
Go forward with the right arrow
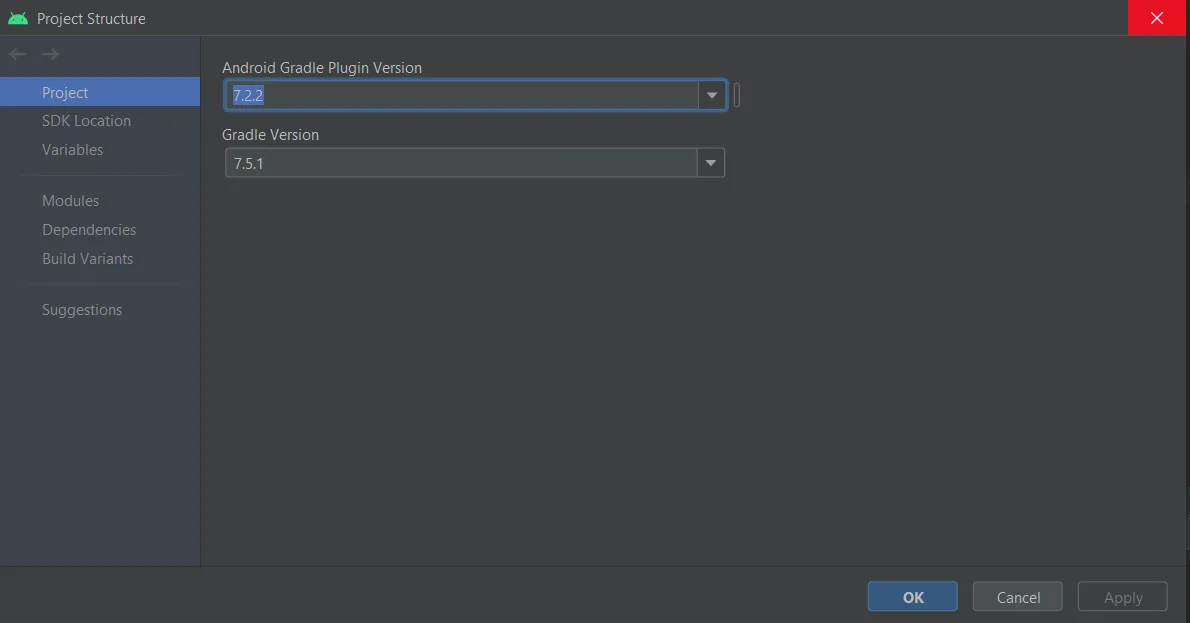click(51, 54)
